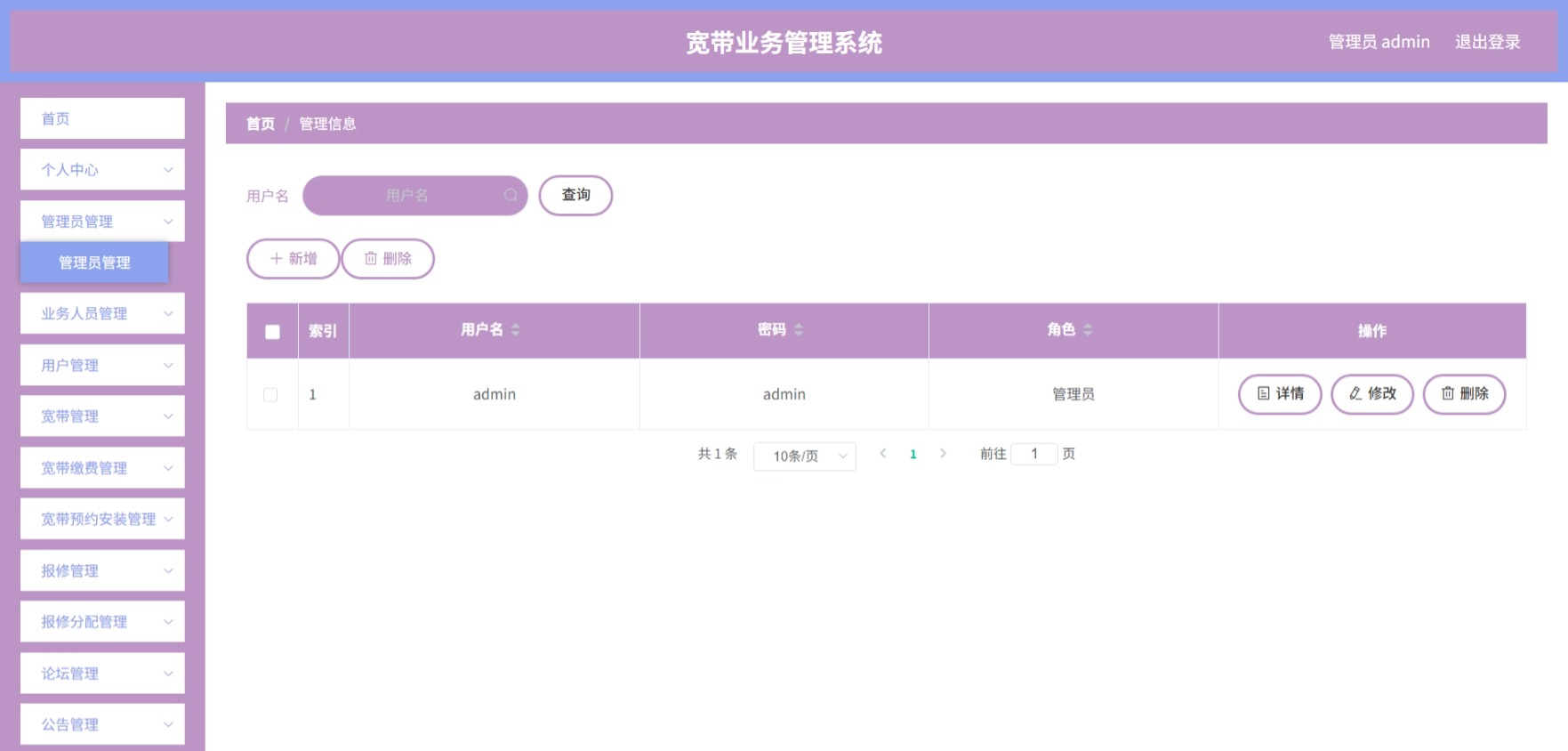Go to next page arrow
This screenshot has width=1568, height=751.
tap(943, 454)
